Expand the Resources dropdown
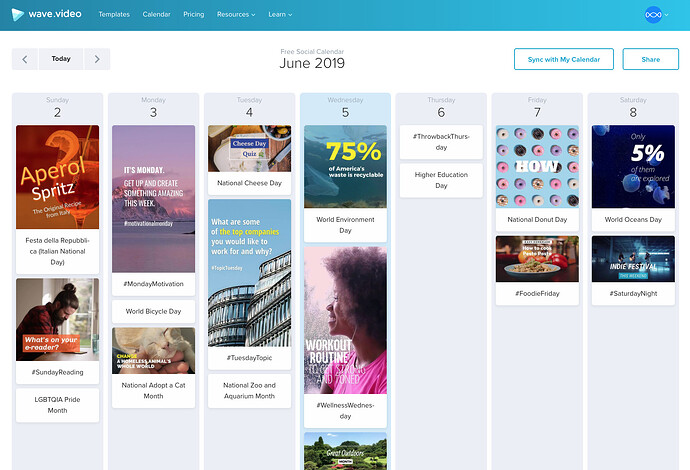The width and height of the screenshot is (690, 470). 236,15
